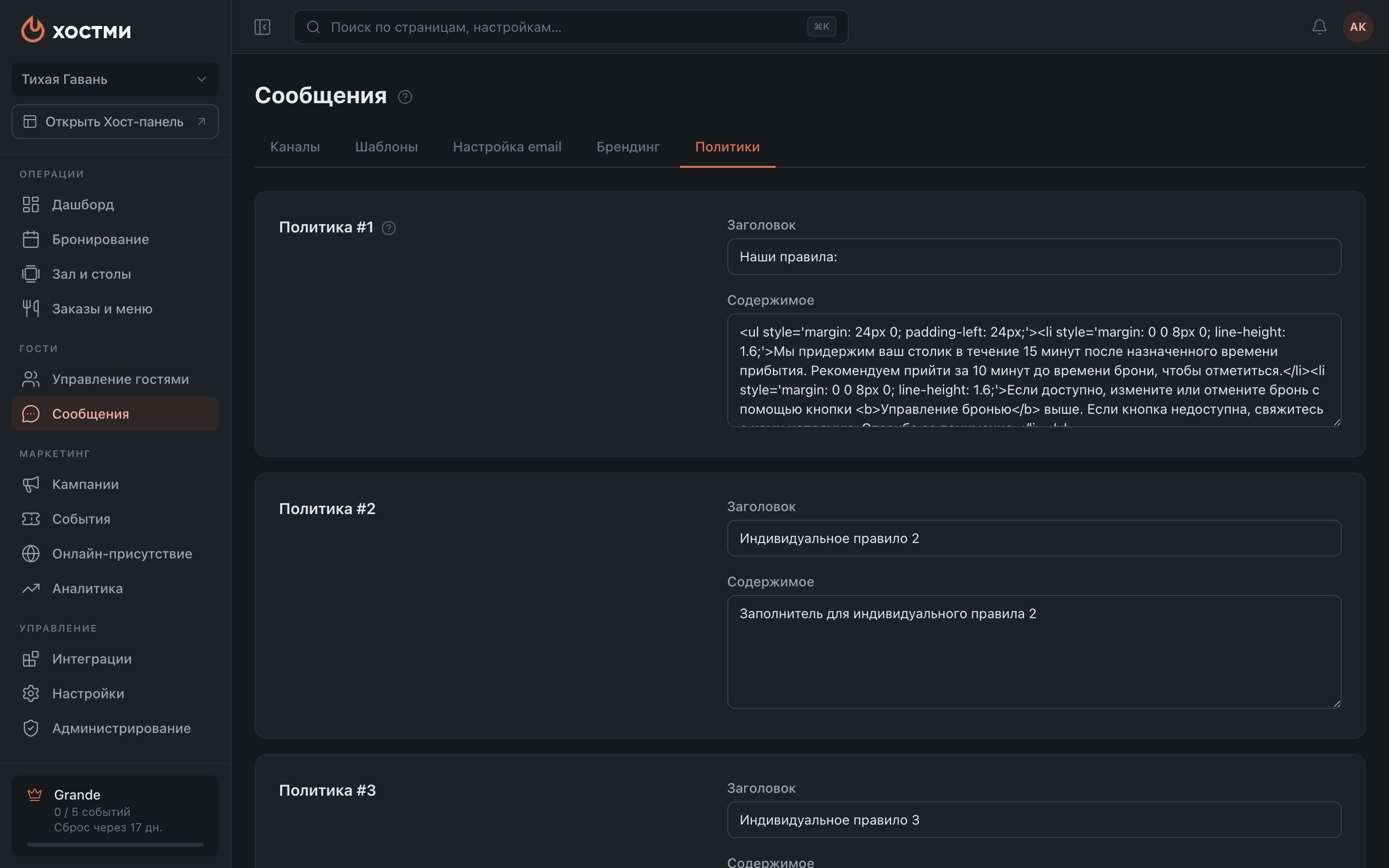Click the Настройки gear icon
Viewport: 1389px width, 868px height.
pos(31,693)
